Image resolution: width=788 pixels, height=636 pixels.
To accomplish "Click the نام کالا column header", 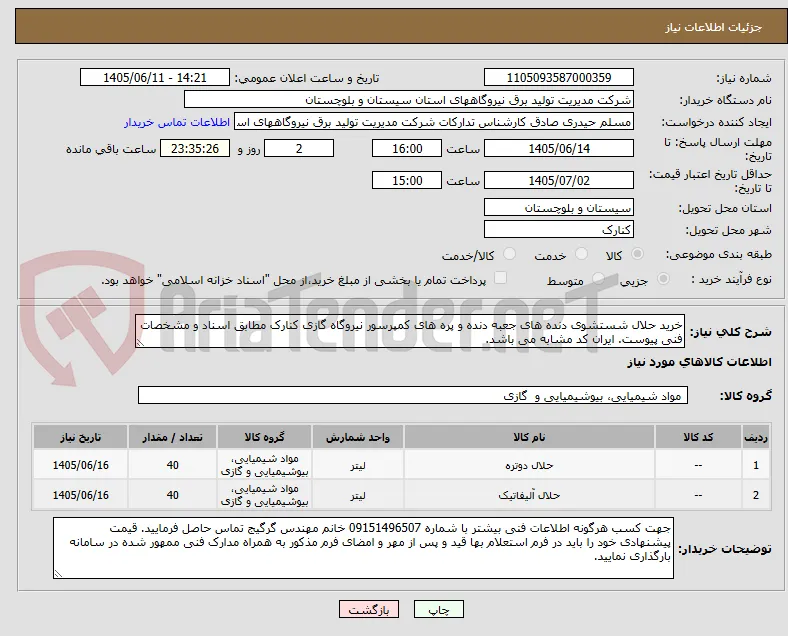I will (529, 437).
